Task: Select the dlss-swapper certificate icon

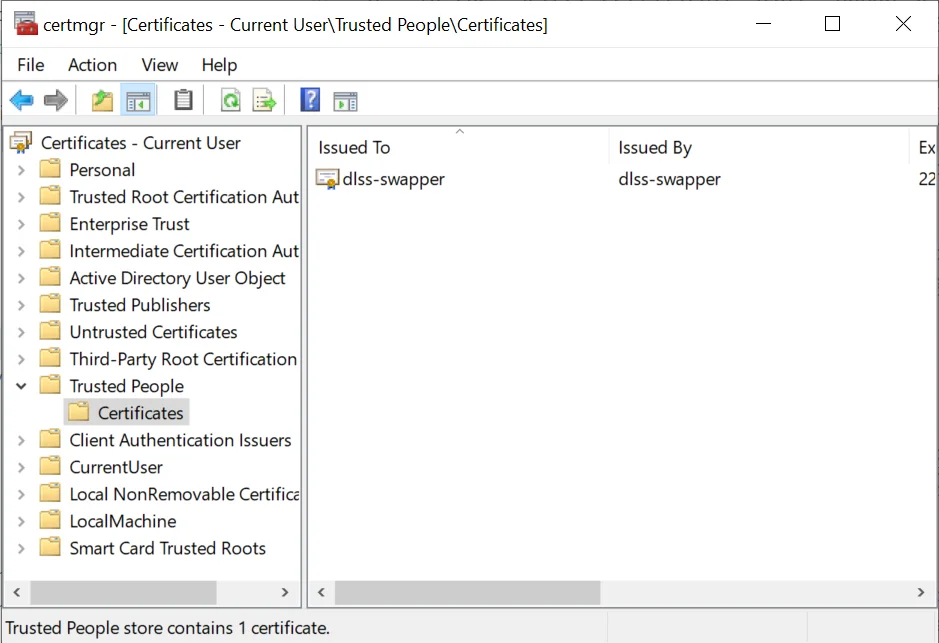Action: tap(328, 179)
